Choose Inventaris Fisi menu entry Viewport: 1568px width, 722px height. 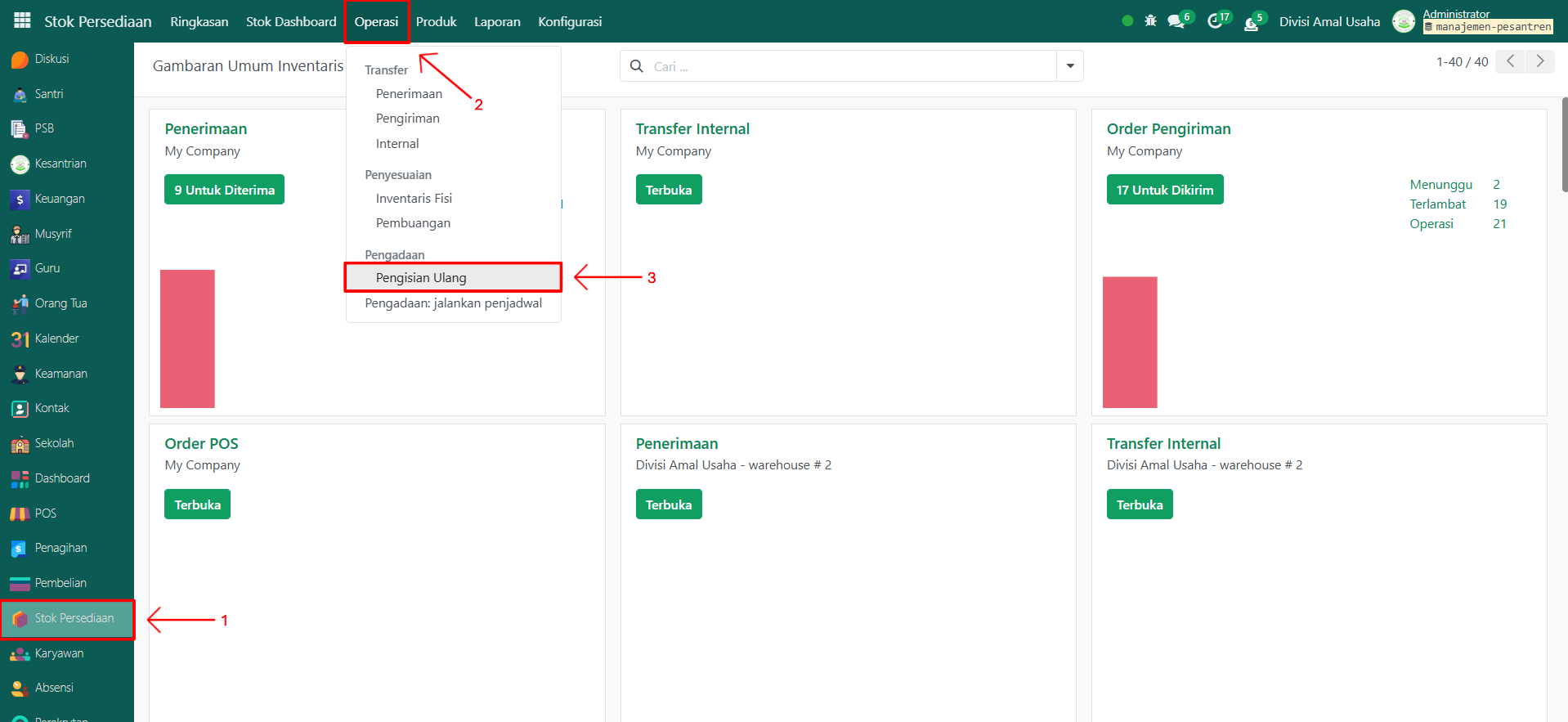pos(414,199)
